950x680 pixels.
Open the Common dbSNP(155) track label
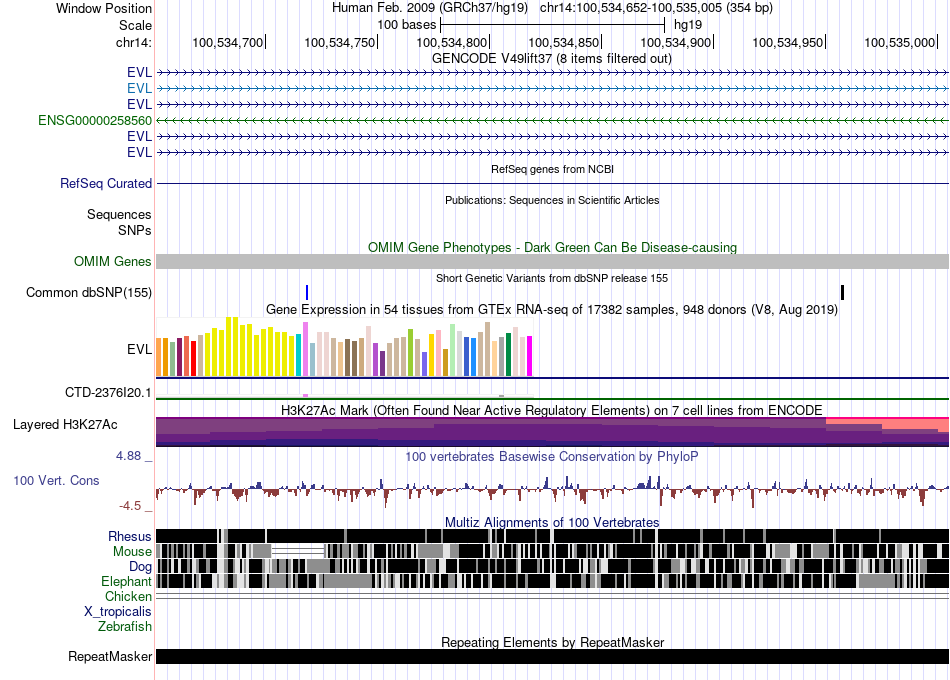(x=89, y=292)
